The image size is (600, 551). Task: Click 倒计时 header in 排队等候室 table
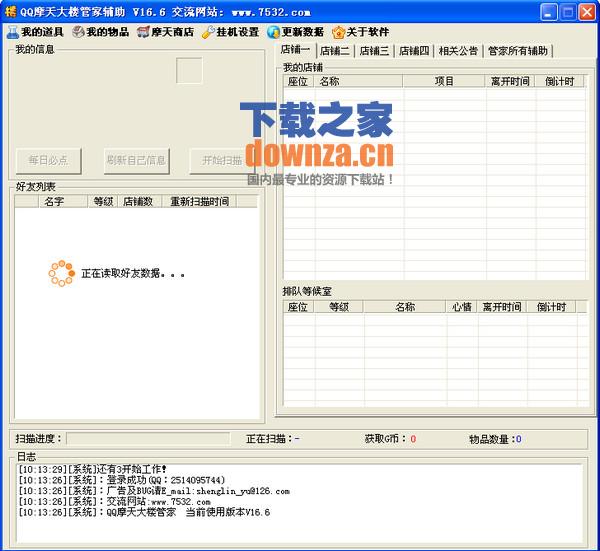click(x=551, y=307)
